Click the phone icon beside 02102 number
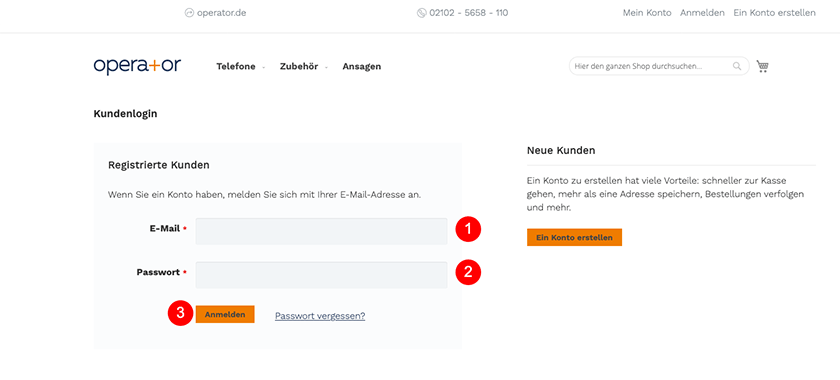The width and height of the screenshot is (840, 380). click(422, 13)
